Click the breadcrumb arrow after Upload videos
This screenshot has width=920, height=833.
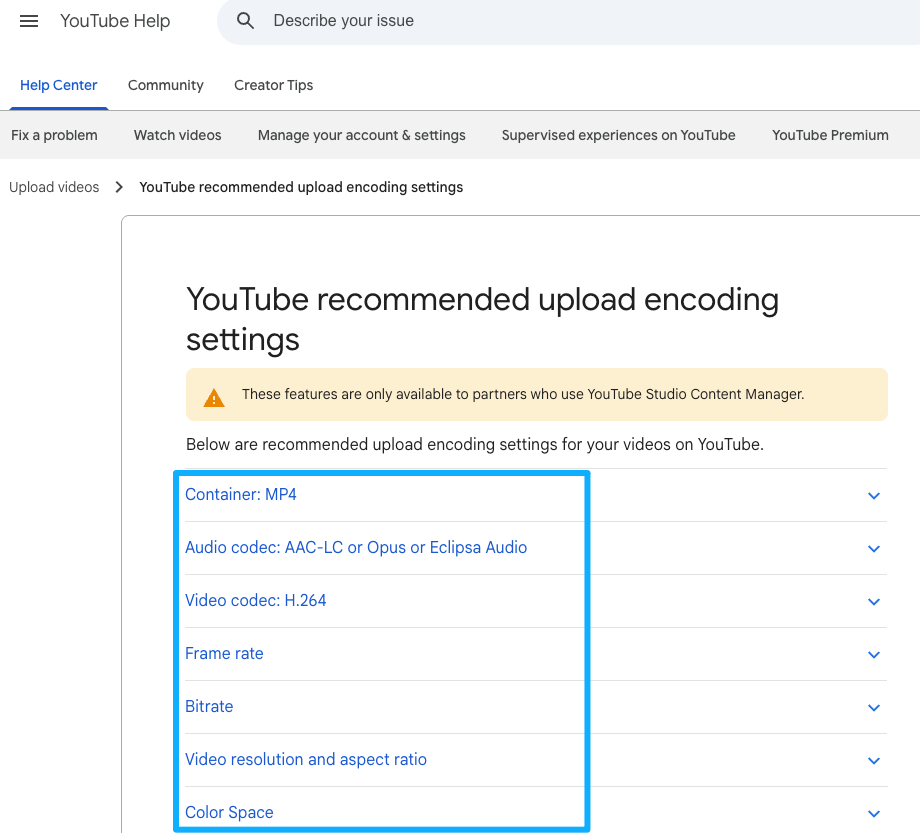pyautogui.click(x=119, y=187)
